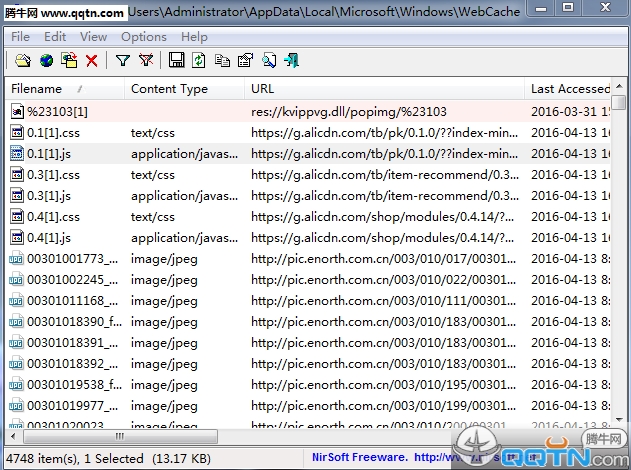Click JPG icon of 00301001773_ row
Screen dimensions: 631x470
[16, 258]
